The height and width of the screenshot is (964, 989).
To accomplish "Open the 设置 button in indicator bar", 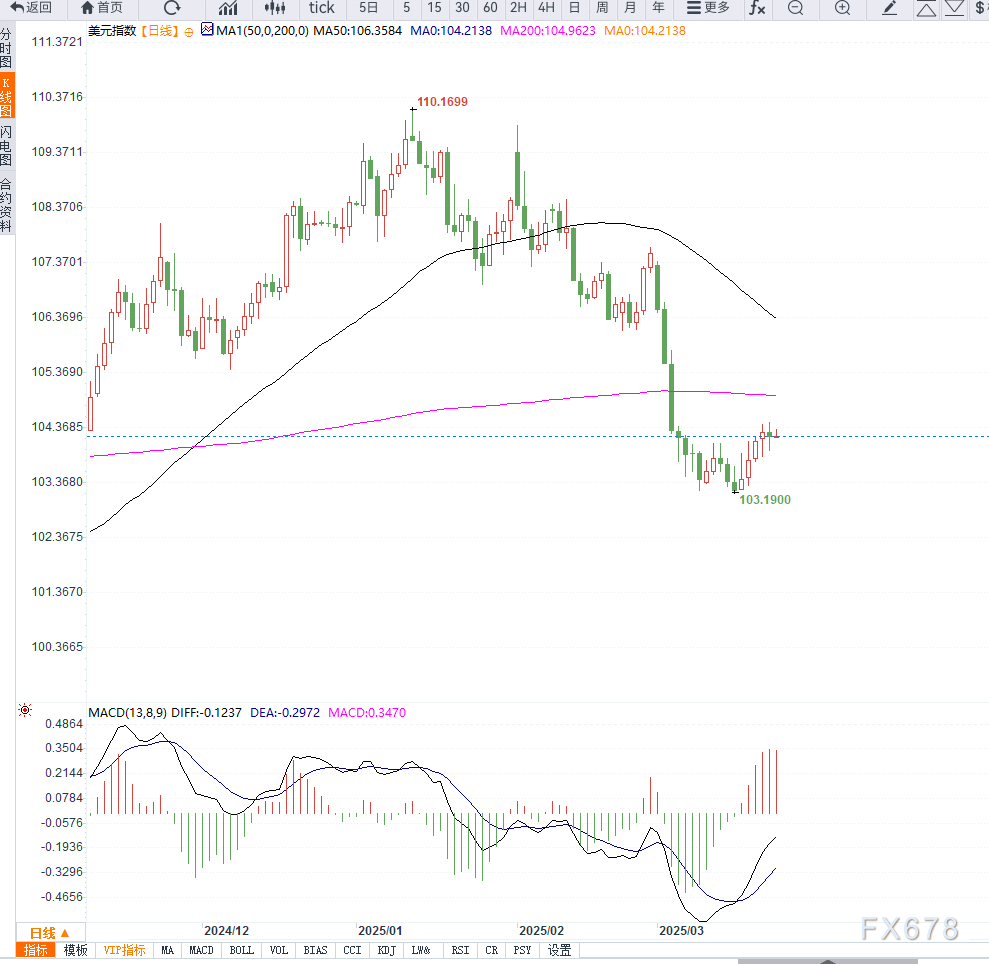I will click(x=559, y=950).
